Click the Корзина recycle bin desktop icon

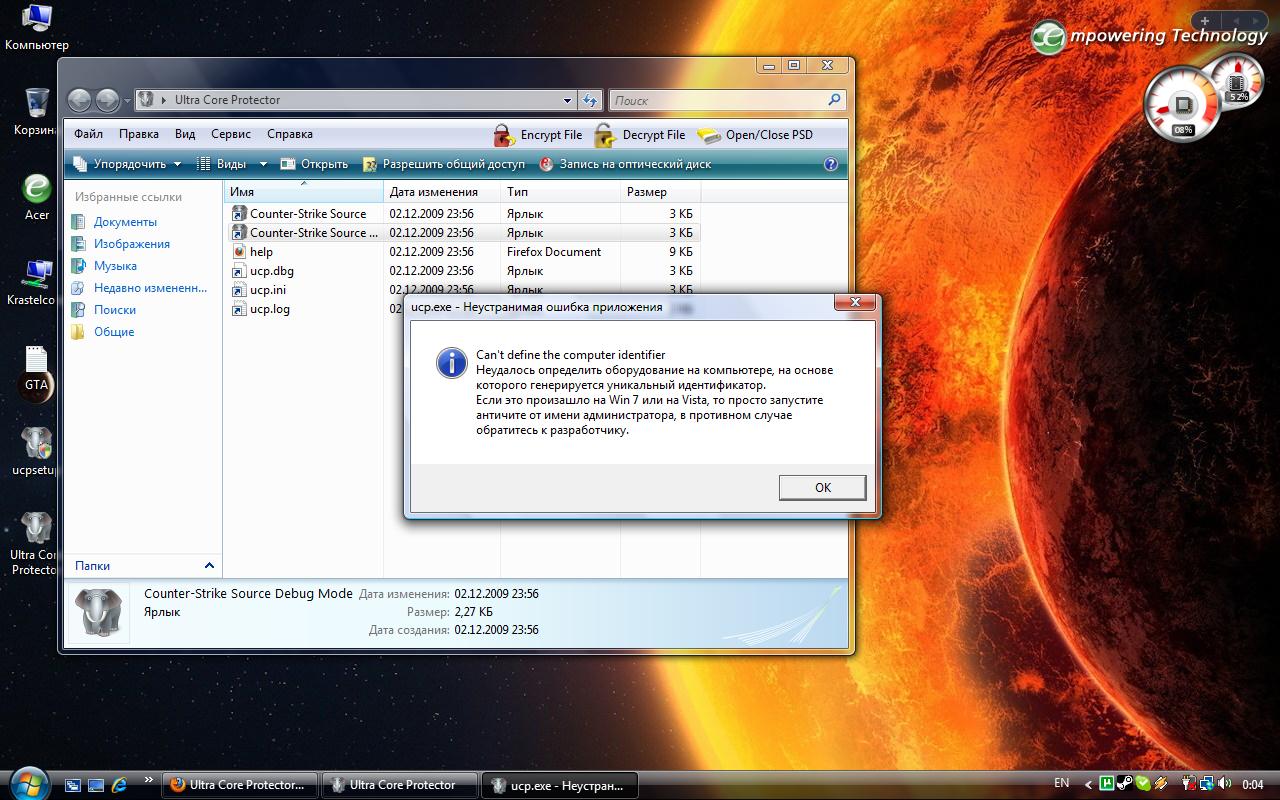coord(37,112)
